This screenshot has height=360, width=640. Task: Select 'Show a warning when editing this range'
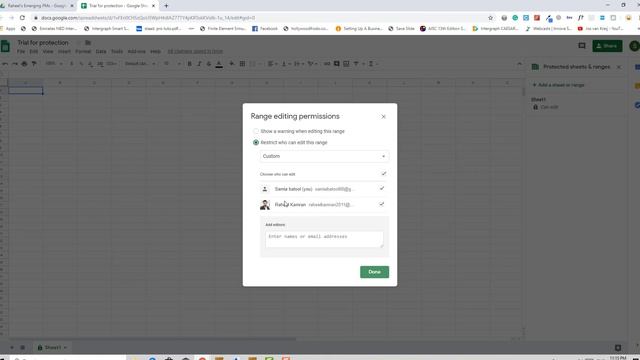click(256, 131)
